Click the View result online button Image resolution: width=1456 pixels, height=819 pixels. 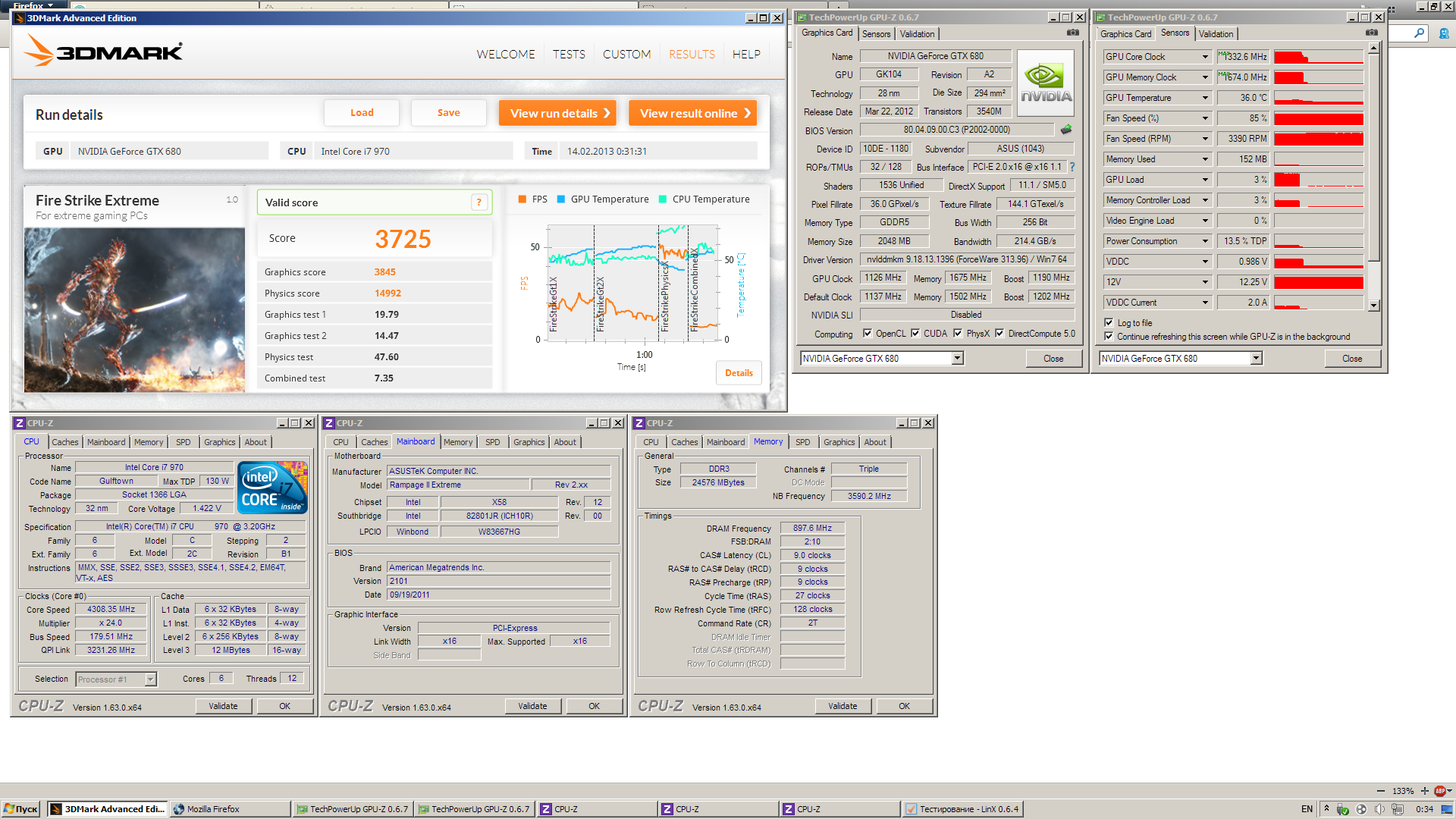[x=692, y=113]
